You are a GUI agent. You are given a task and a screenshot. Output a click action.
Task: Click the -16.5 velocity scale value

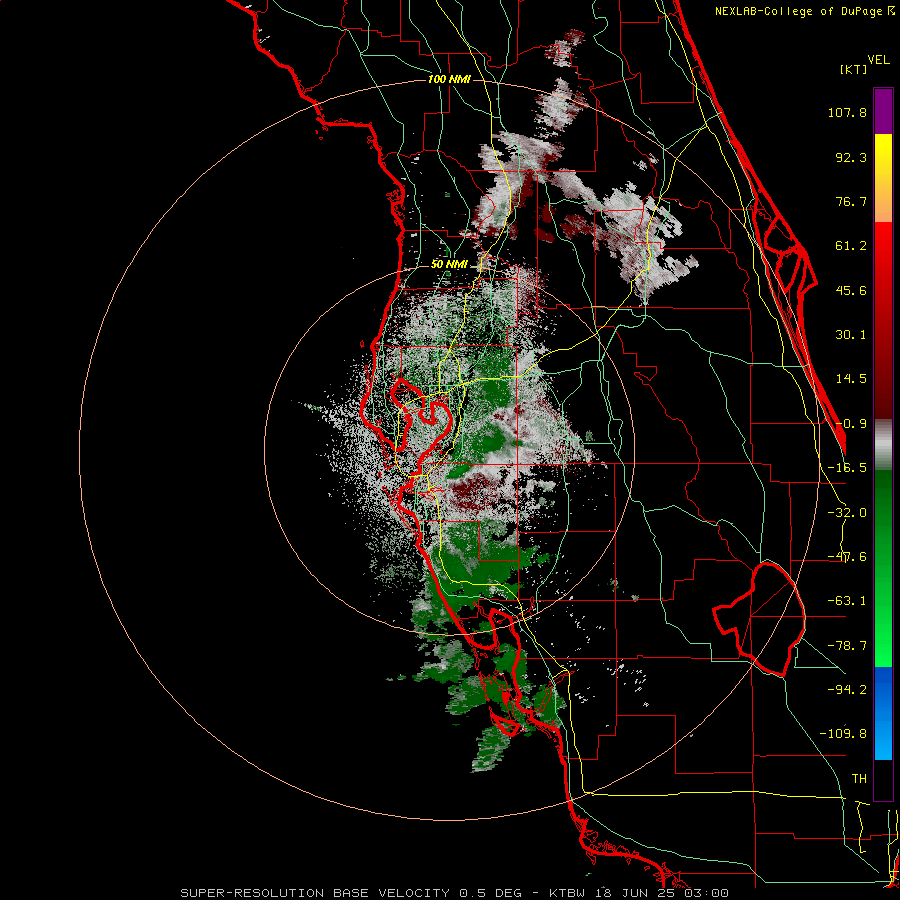coord(847,468)
